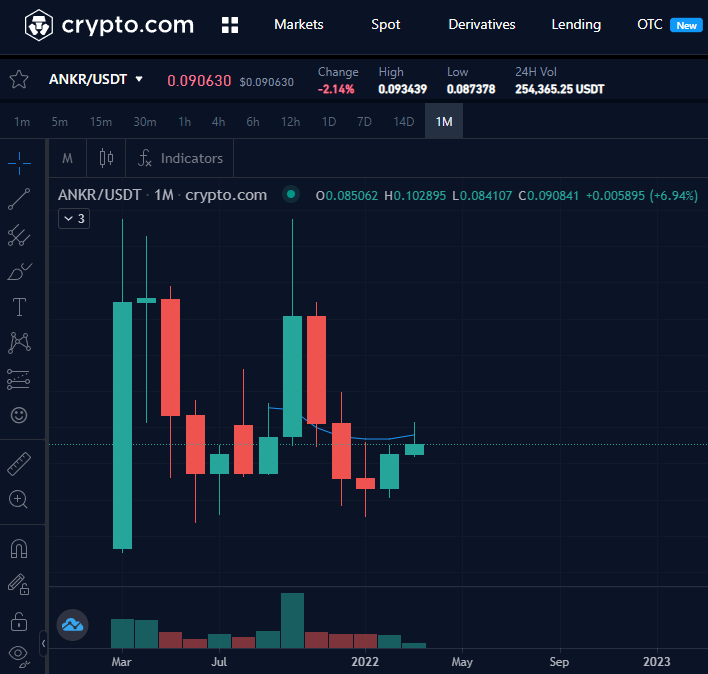
Task: Click the New badge next to OTC
Action: point(686,25)
